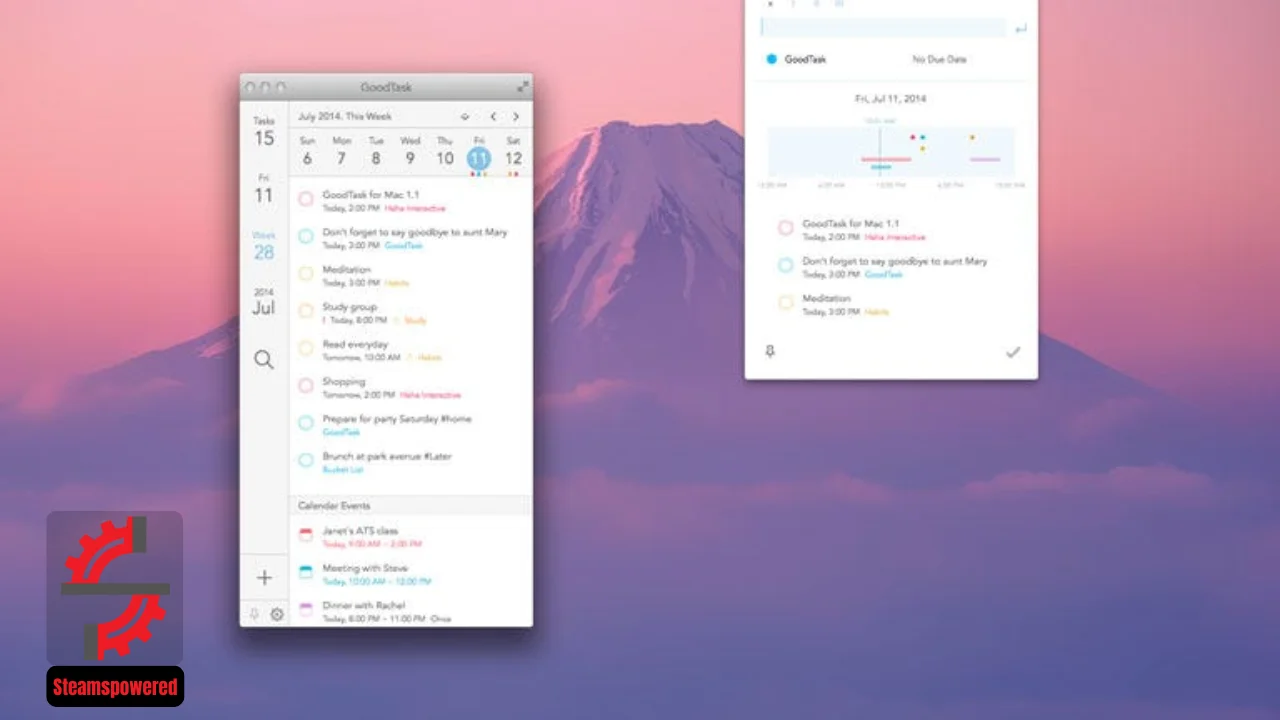Image resolution: width=1280 pixels, height=720 pixels.
Task: Click the fullscreen arrows in GoodTask title bar
Action: 522,87
